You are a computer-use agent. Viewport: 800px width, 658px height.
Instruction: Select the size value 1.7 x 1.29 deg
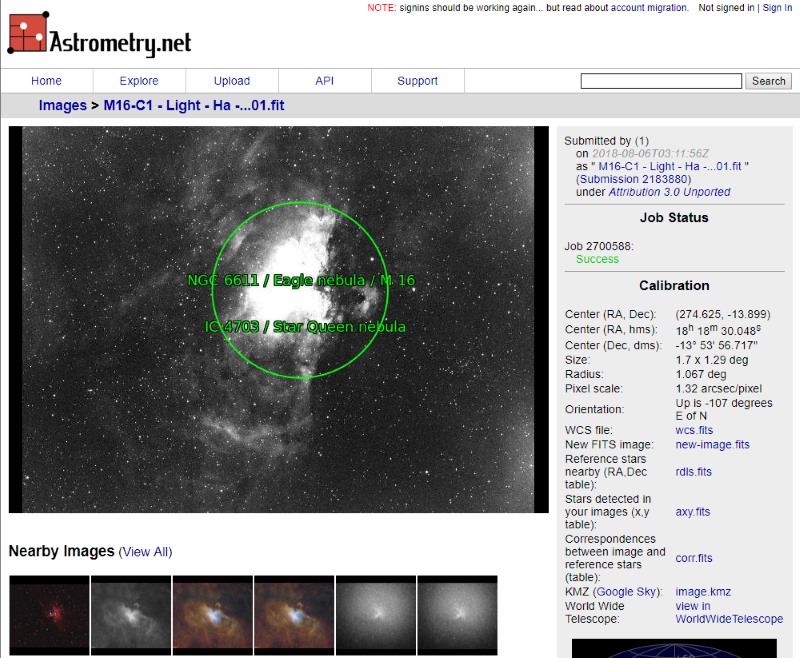point(712,360)
